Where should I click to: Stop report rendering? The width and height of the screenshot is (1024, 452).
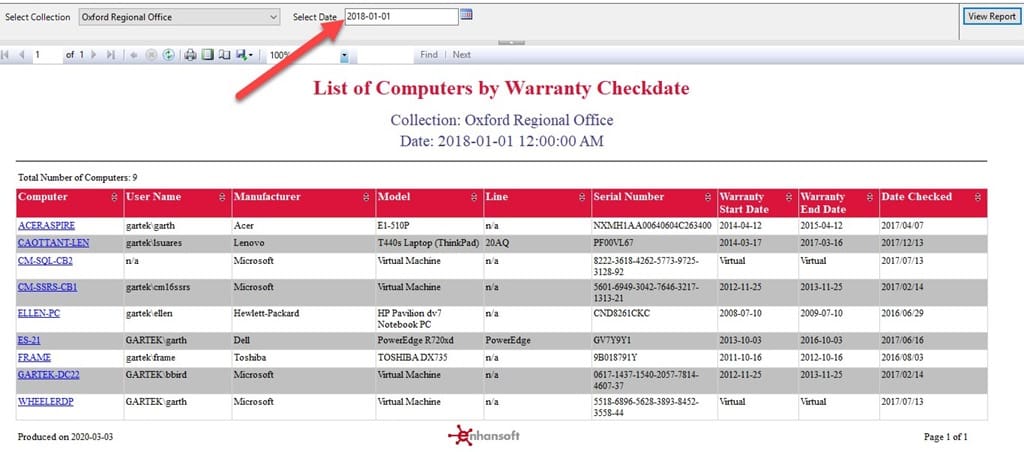pos(151,55)
